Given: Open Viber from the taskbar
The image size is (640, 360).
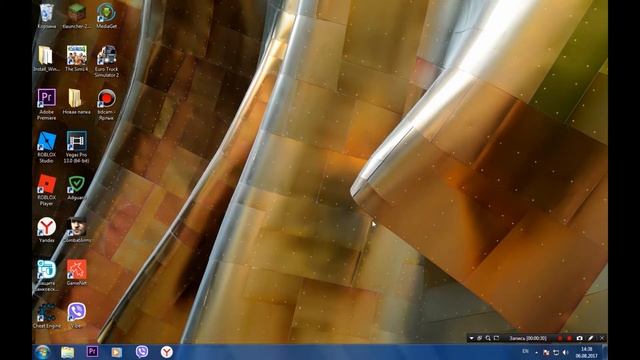Looking at the screenshot, I should pyautogui.click(x=142, y=351).
